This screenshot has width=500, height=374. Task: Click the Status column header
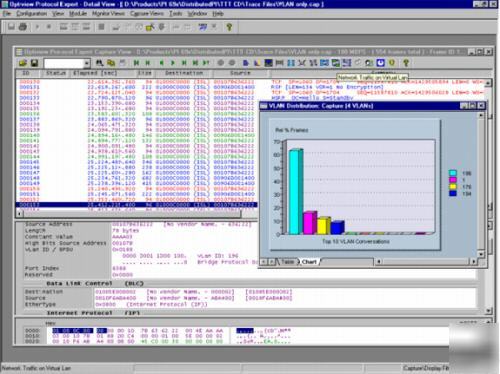point(55,73)
